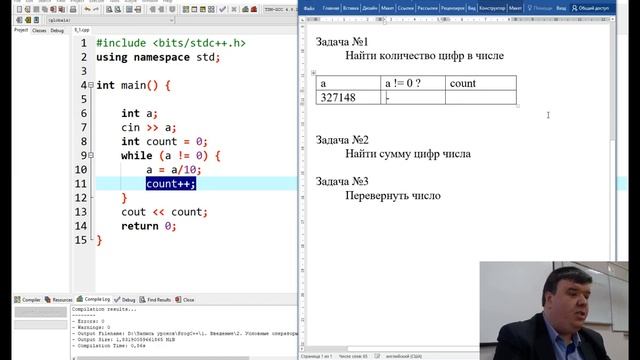
Task: Switch to the Debug side tab
Action: tap(57, 31)
